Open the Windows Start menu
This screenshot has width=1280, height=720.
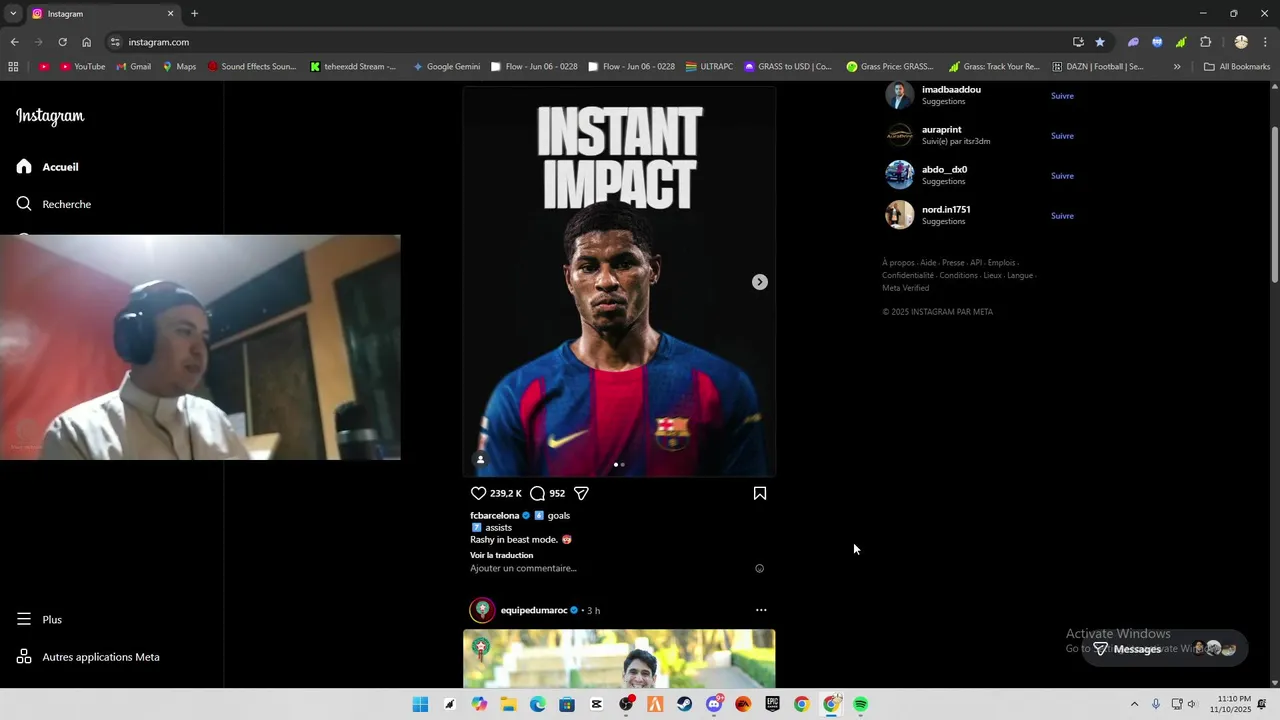420,704
